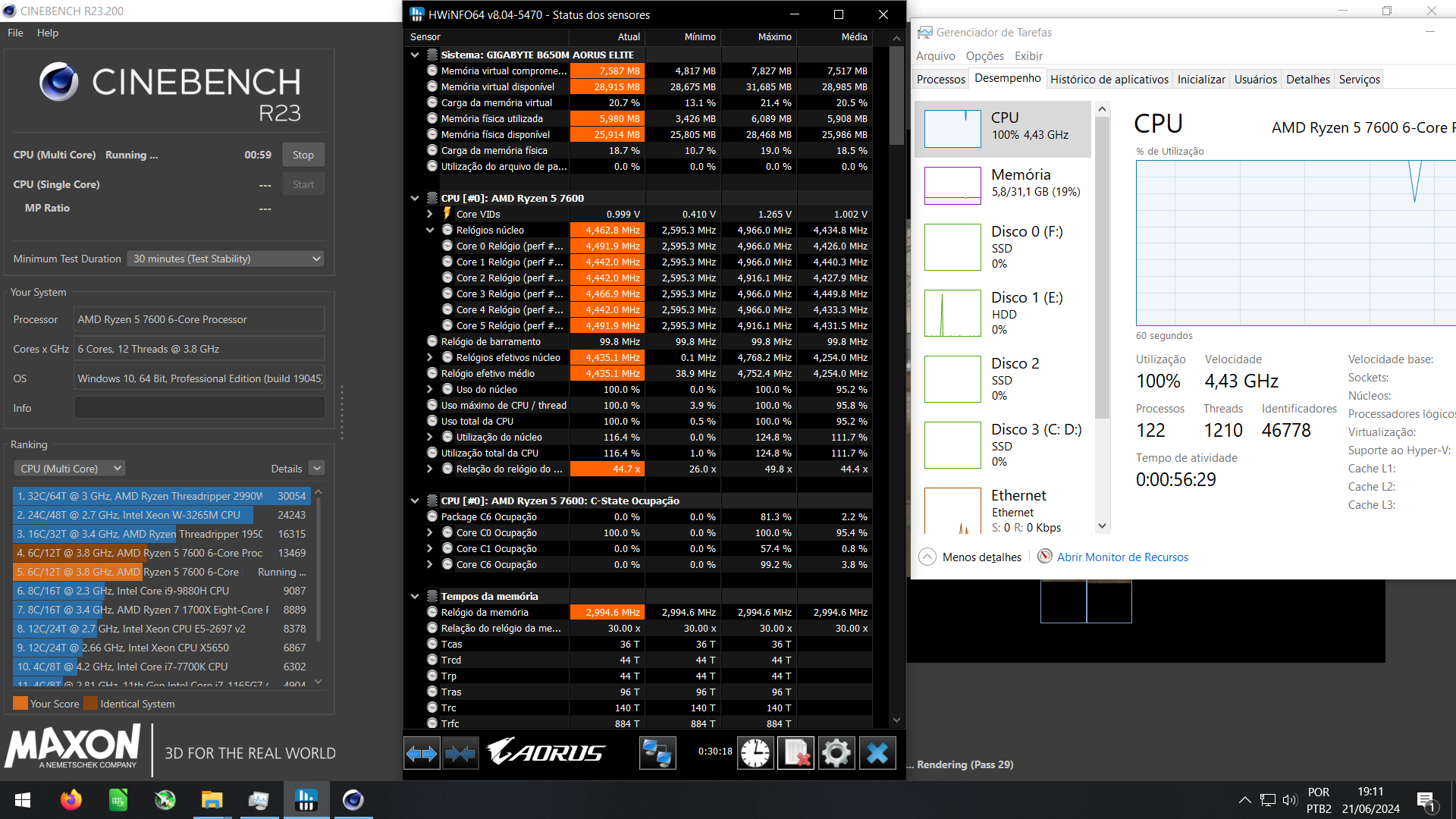This screenshot has height=819, width=1456.
Task: Click Relógio da memória sensor icon
Action: coord(432,612)
